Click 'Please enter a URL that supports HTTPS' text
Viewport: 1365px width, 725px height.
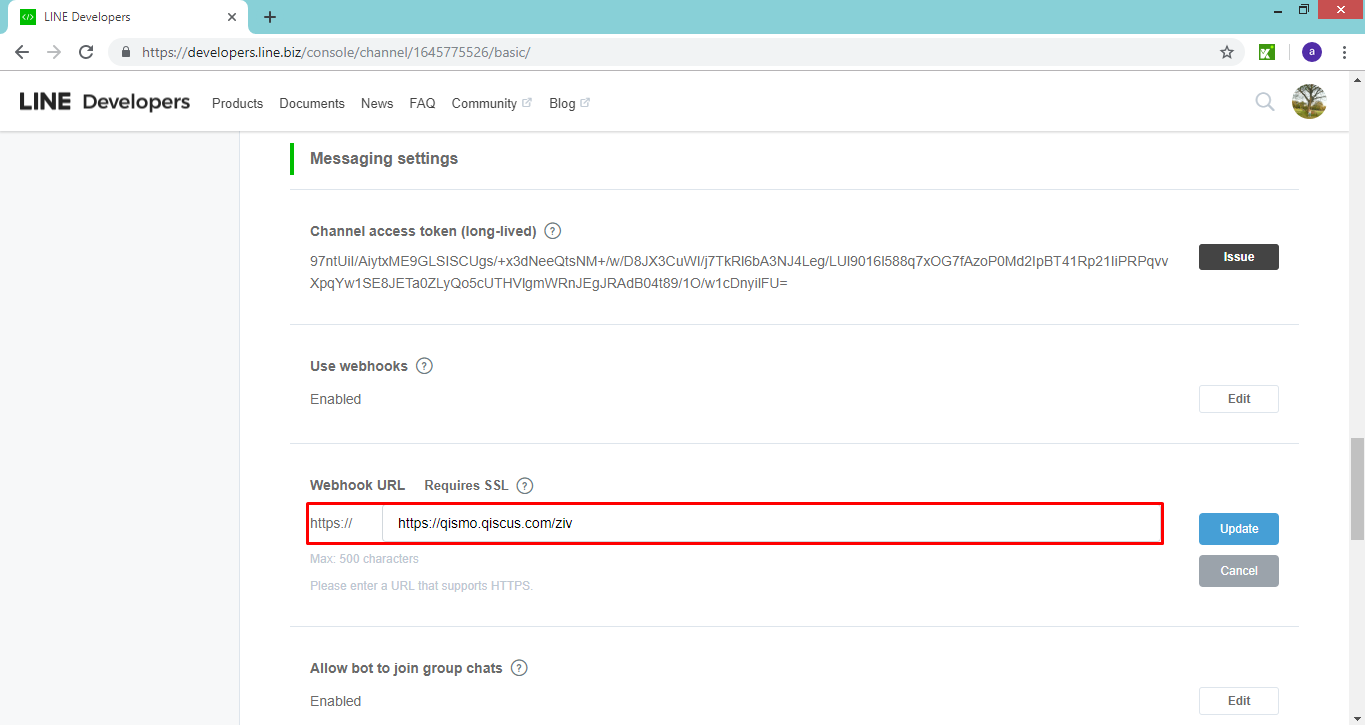click(421, 586)
